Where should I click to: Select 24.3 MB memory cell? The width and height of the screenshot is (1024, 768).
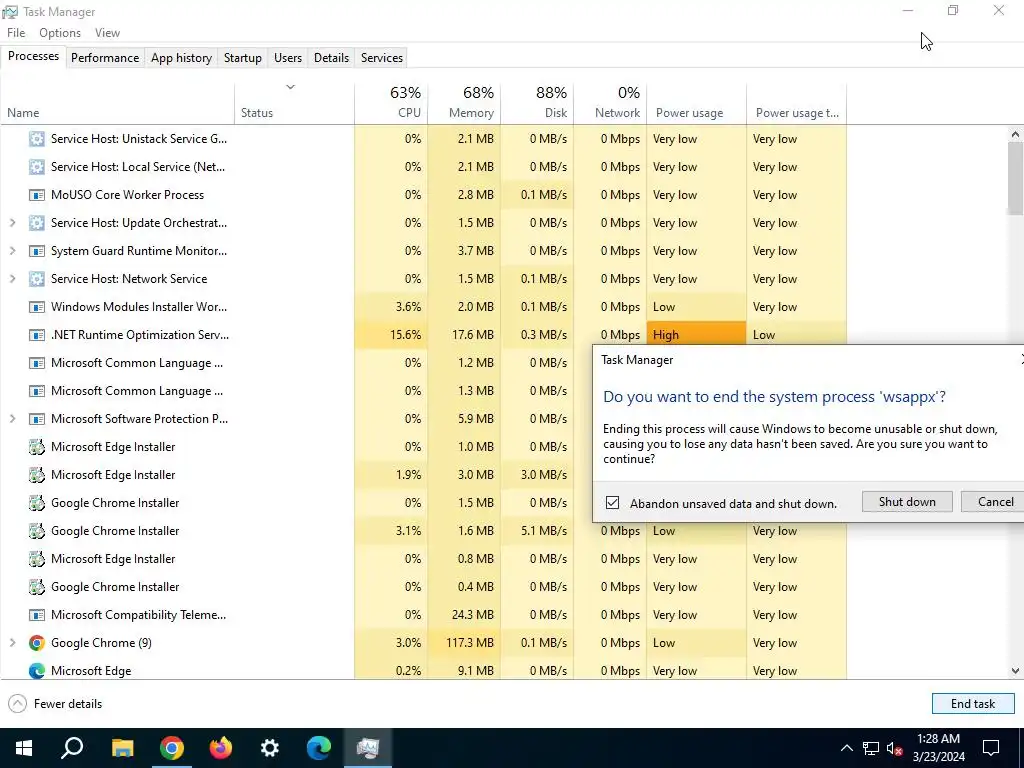pos(464,615)
